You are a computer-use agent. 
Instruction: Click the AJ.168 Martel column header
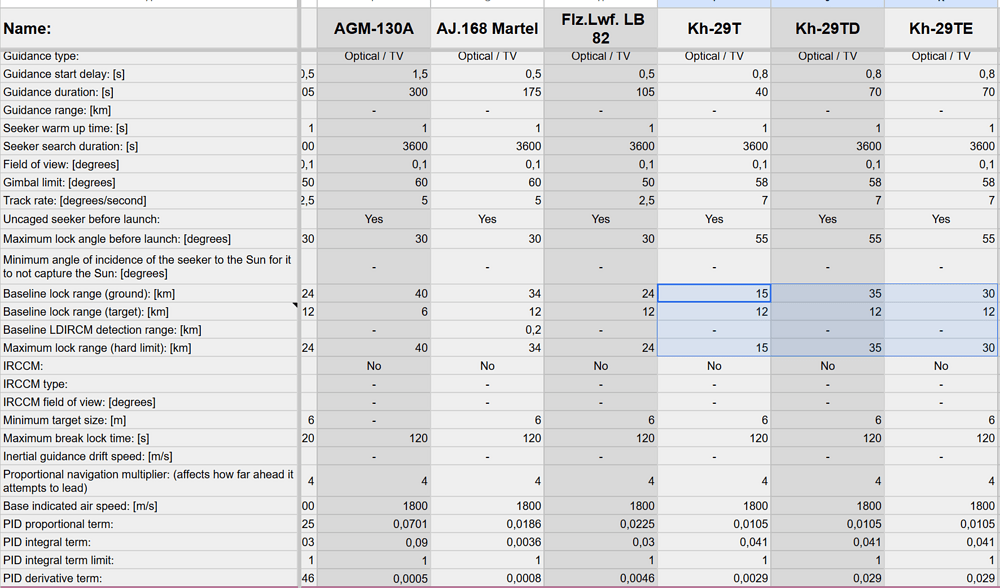pyautogui.click(x=487, y=29)
